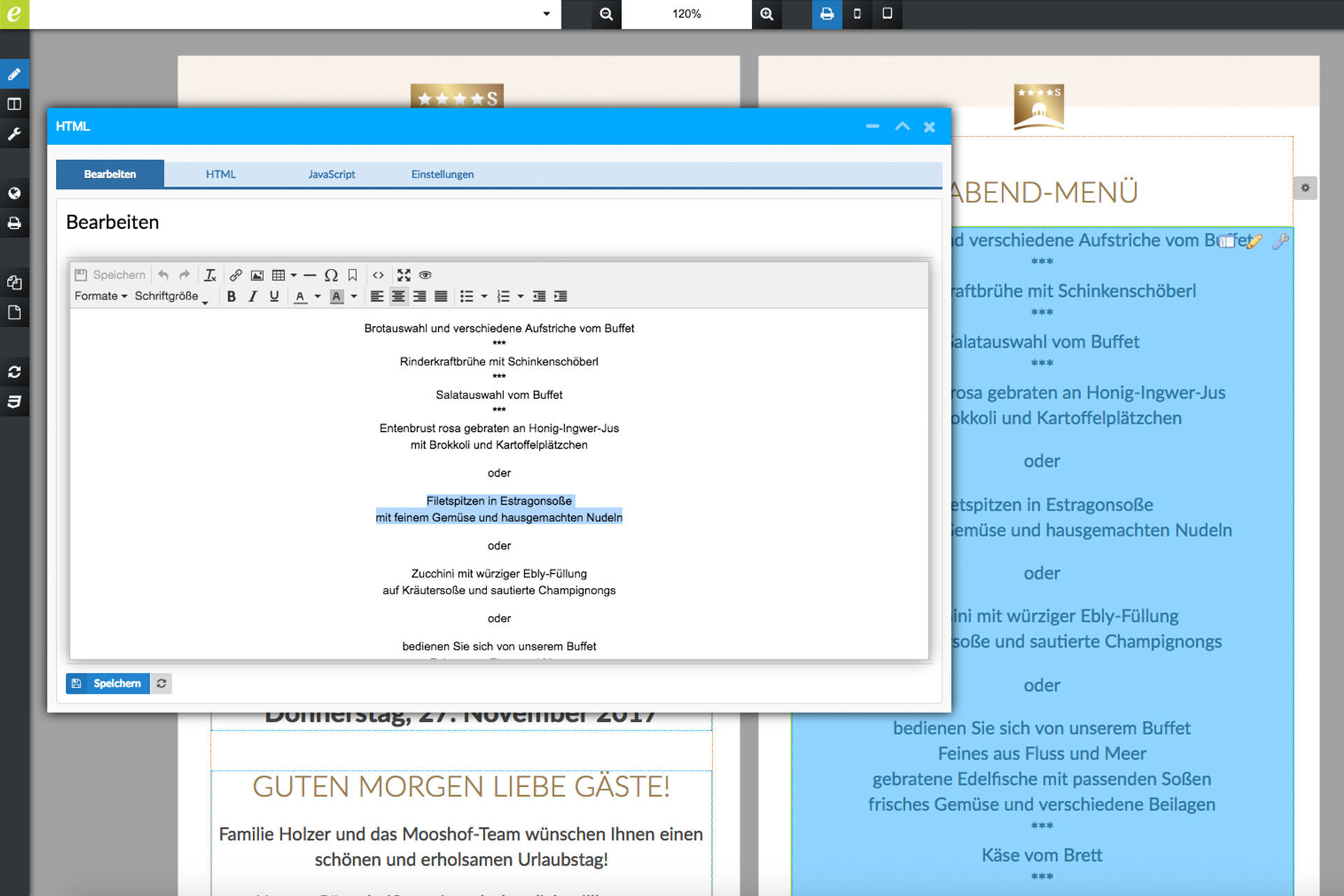Click the blue Speichern button

pyautogui.click(x=108, y=683)
